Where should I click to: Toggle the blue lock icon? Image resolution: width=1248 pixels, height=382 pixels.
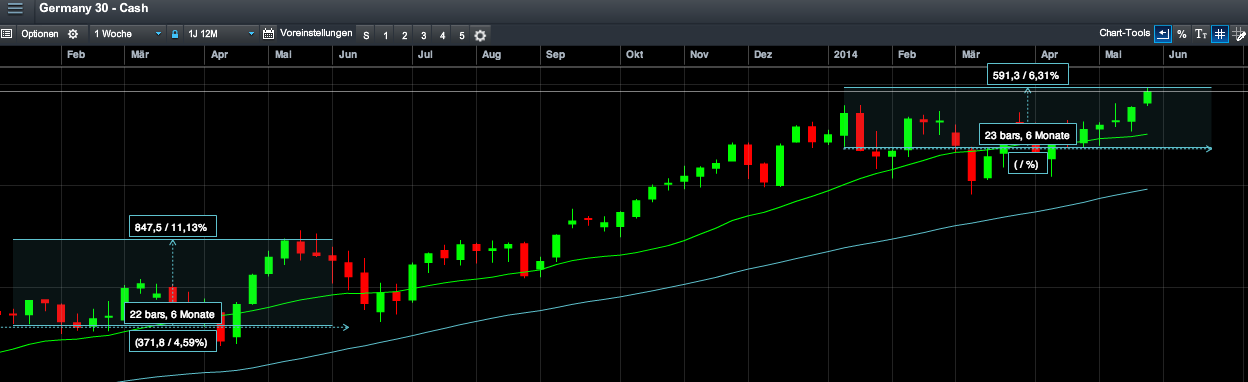point(175,34)
